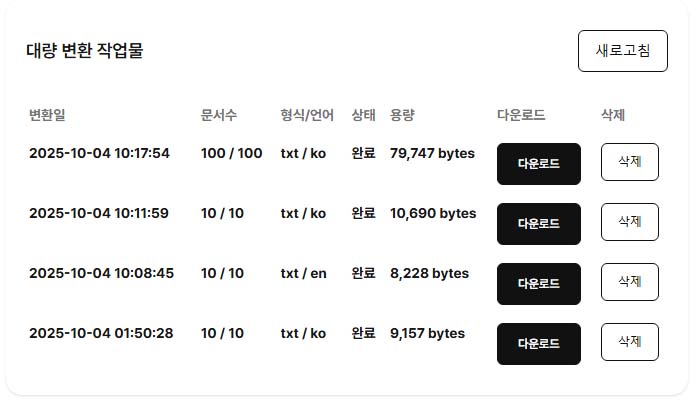The height and width of the screenshot is (410, 697).
Task: Download the 10,690 bytes conversion result
Action: [x=538, y=224]
